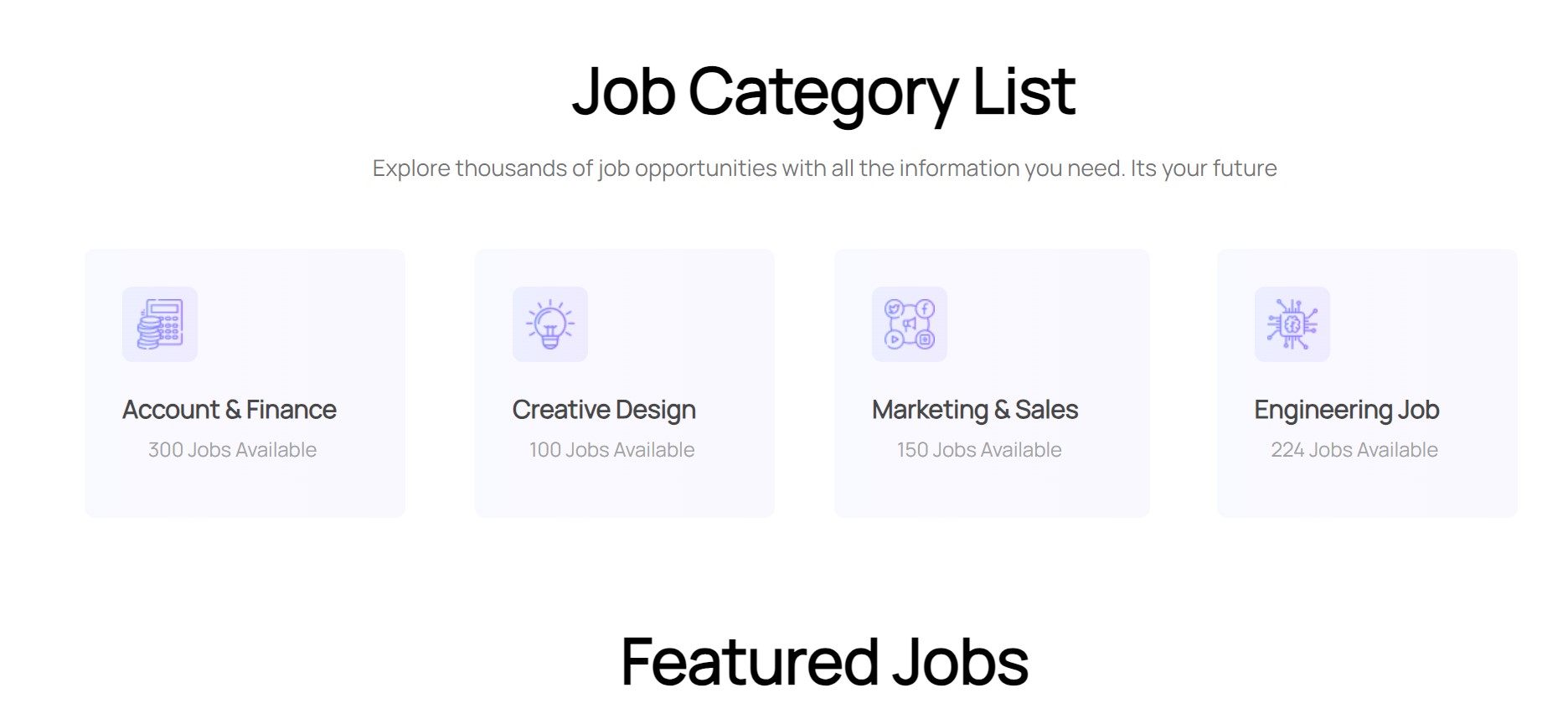Select the 300 Jobs Available text
Image resolution: width=1568 pixels, height=724 pixels.
coord(232,450)
